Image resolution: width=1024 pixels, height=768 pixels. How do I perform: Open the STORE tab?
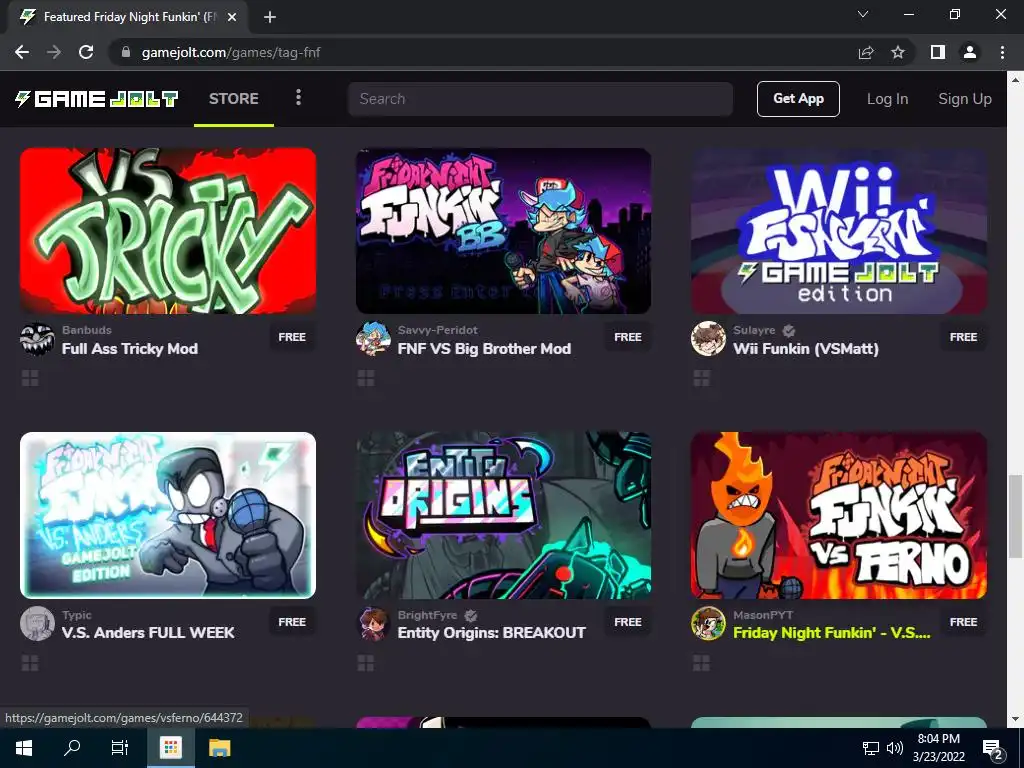(234, 99)
